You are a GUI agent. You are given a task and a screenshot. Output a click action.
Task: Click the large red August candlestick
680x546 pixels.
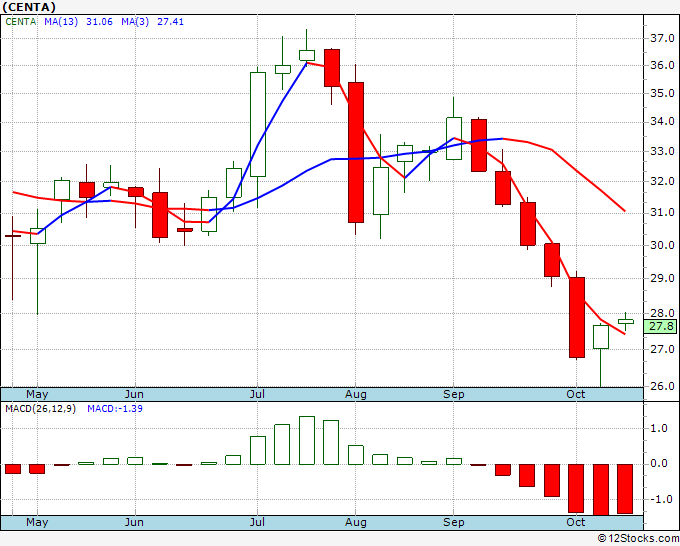coord(356,152)
